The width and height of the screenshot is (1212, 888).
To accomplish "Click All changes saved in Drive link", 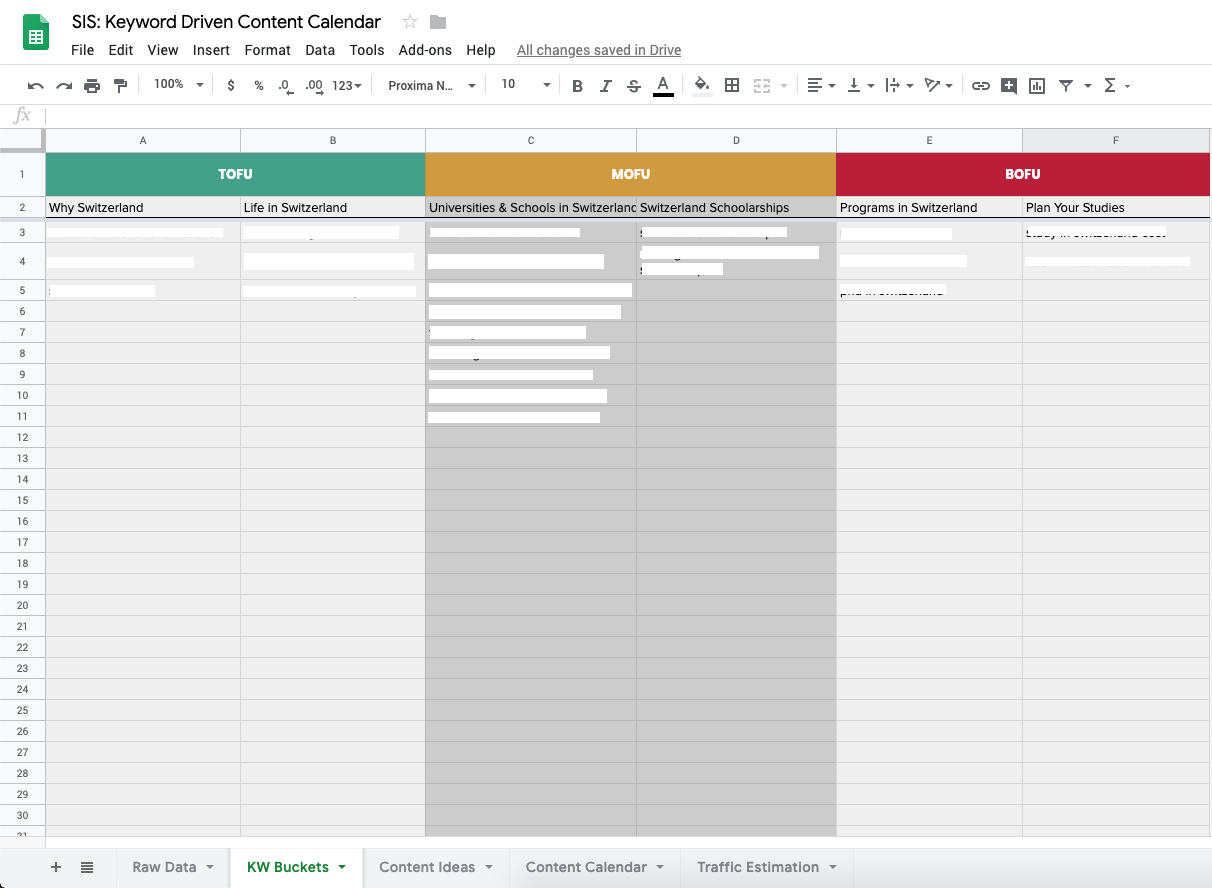I will point(599,50).
